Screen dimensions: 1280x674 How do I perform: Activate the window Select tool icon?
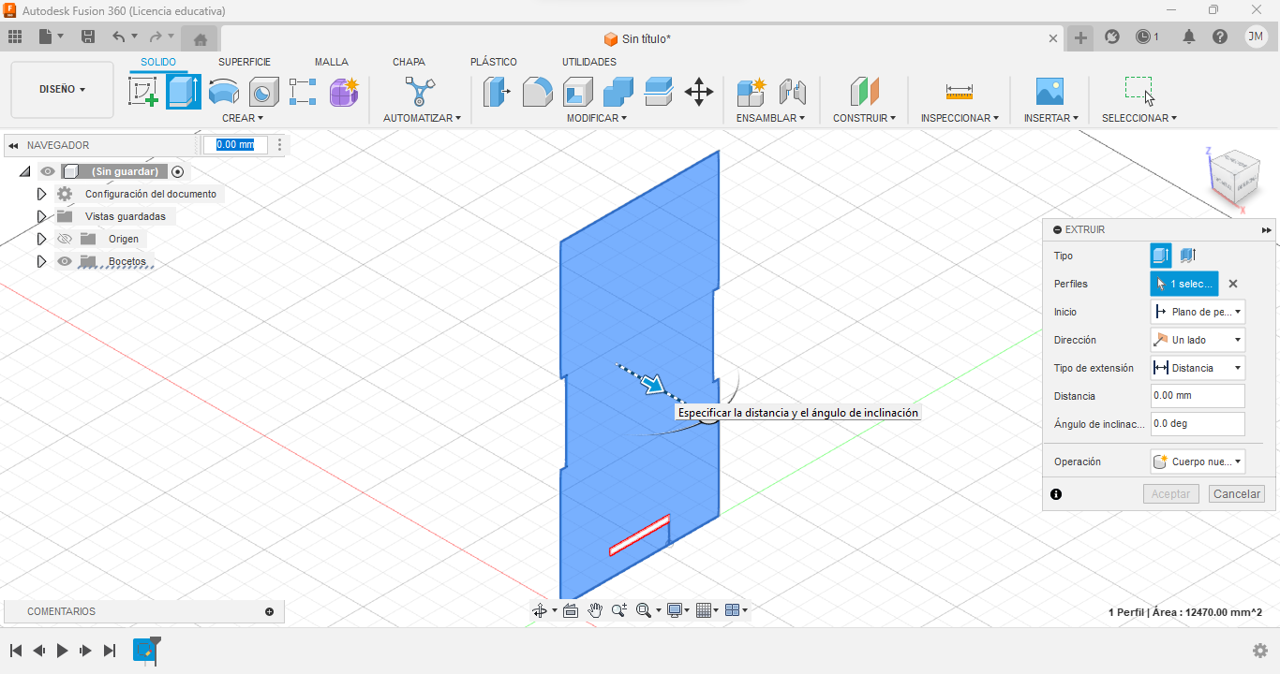point(1139,90)
